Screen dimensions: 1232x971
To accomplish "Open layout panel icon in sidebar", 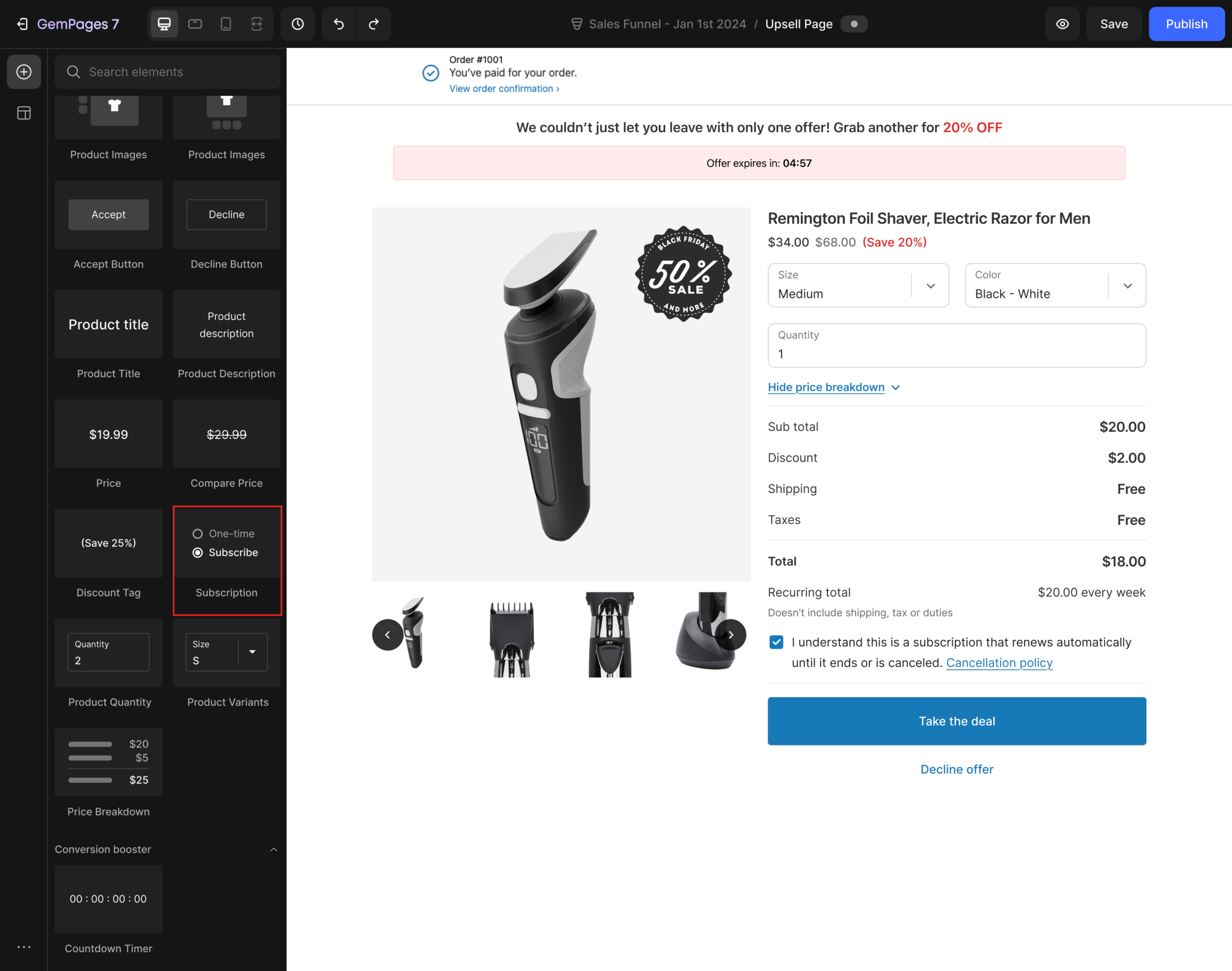I will click(24, 113).
